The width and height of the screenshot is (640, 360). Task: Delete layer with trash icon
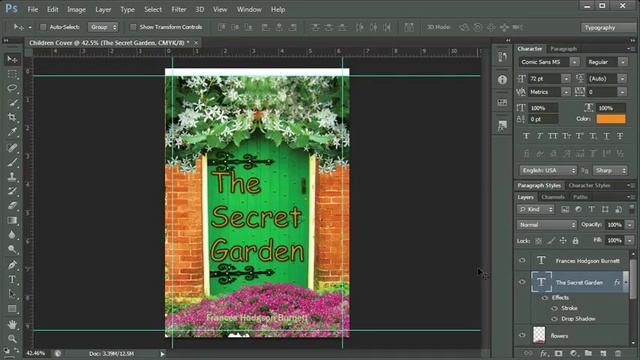click(x=618, y=353)
